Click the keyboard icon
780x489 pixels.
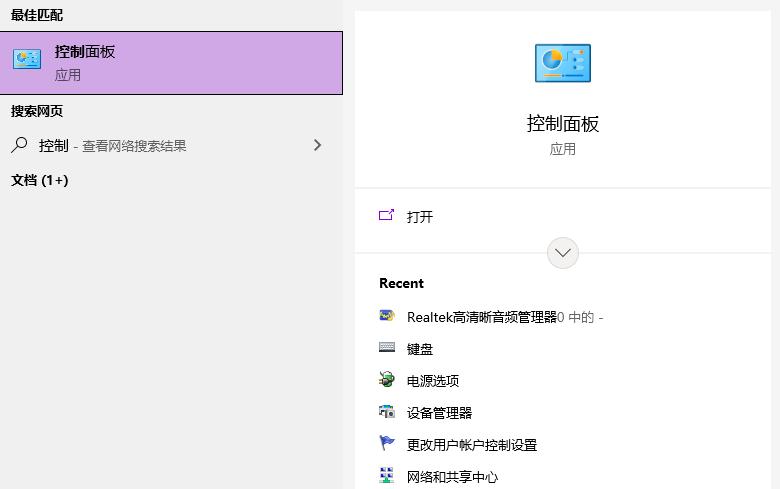[387, 347]
